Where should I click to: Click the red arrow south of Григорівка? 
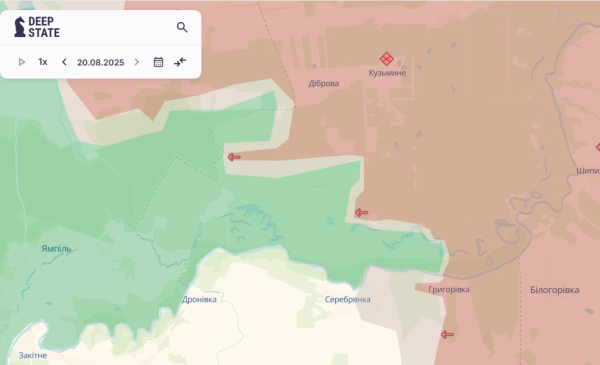[x=447, y=334]
